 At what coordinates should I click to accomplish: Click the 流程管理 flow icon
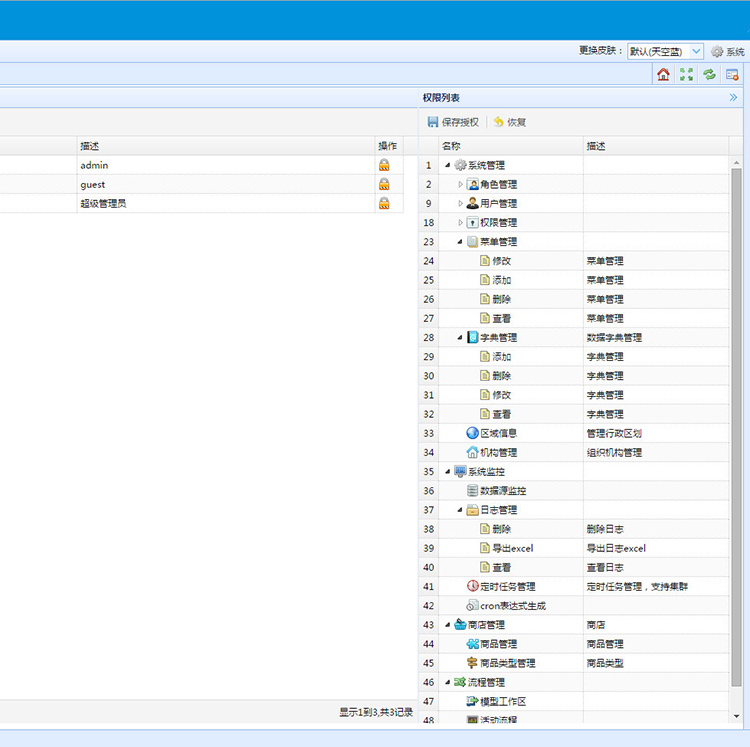460,682
